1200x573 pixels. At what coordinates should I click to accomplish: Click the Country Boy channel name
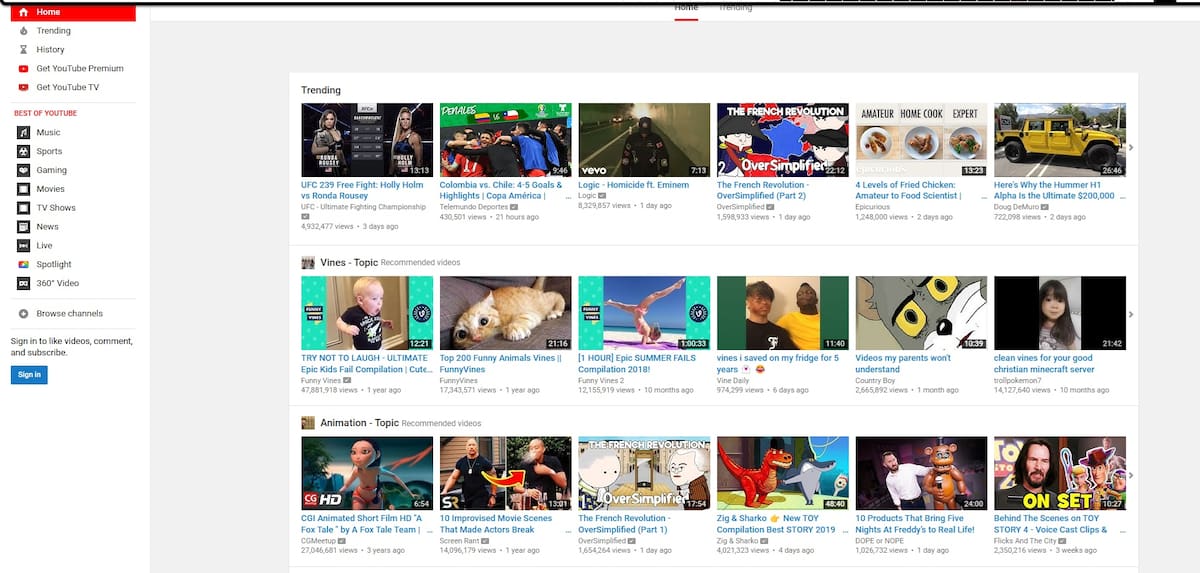pos(875,380)
